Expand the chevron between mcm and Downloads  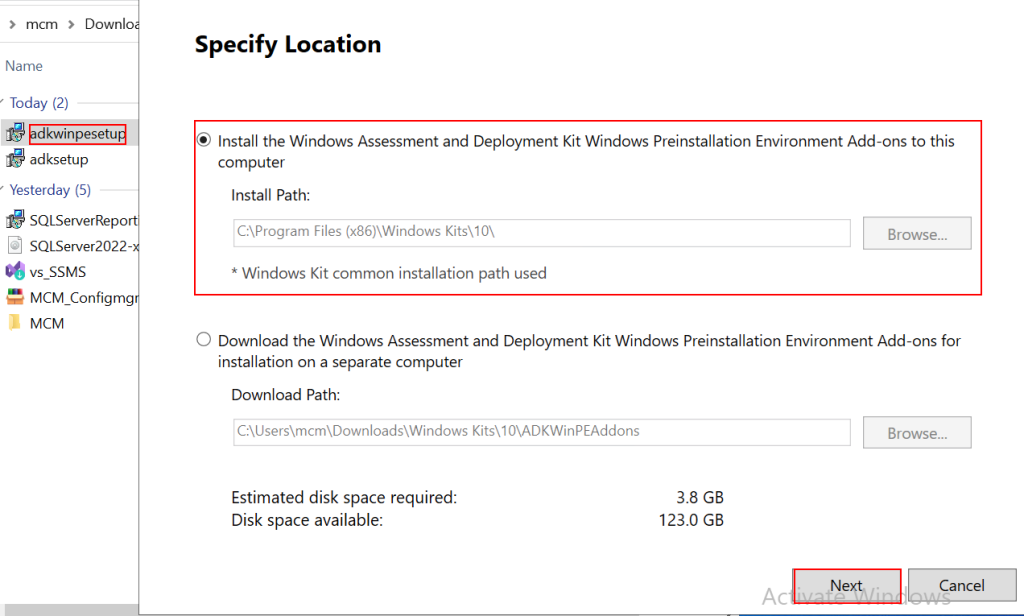(71, 24)
